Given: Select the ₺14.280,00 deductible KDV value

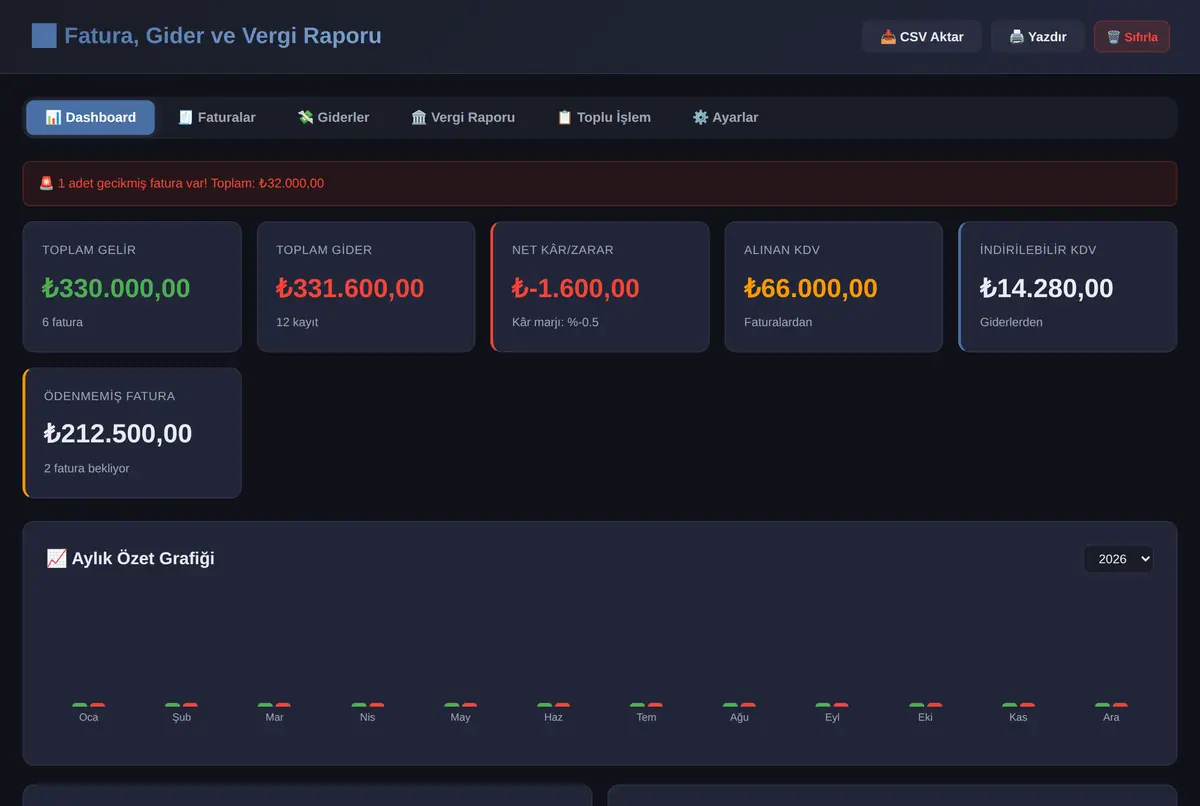Looking at the screenshot, I should tap(1047, 288).
